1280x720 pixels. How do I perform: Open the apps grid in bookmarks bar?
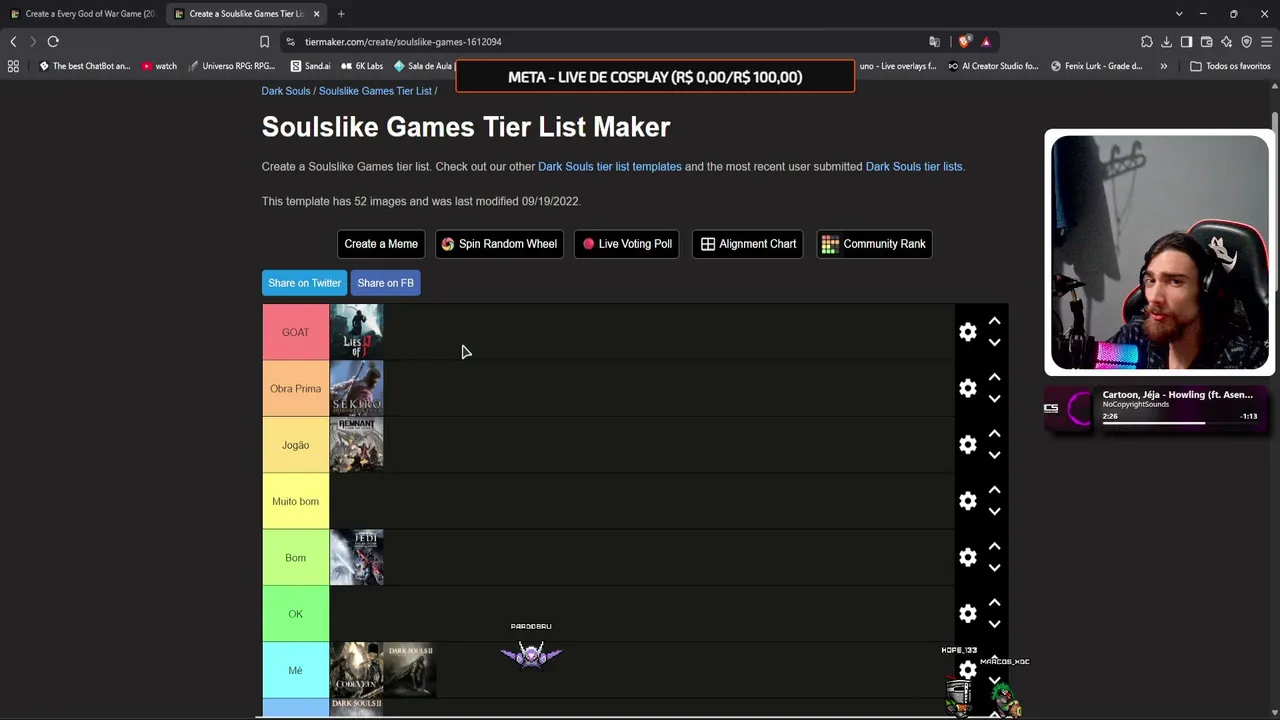[x=13, y=66]
